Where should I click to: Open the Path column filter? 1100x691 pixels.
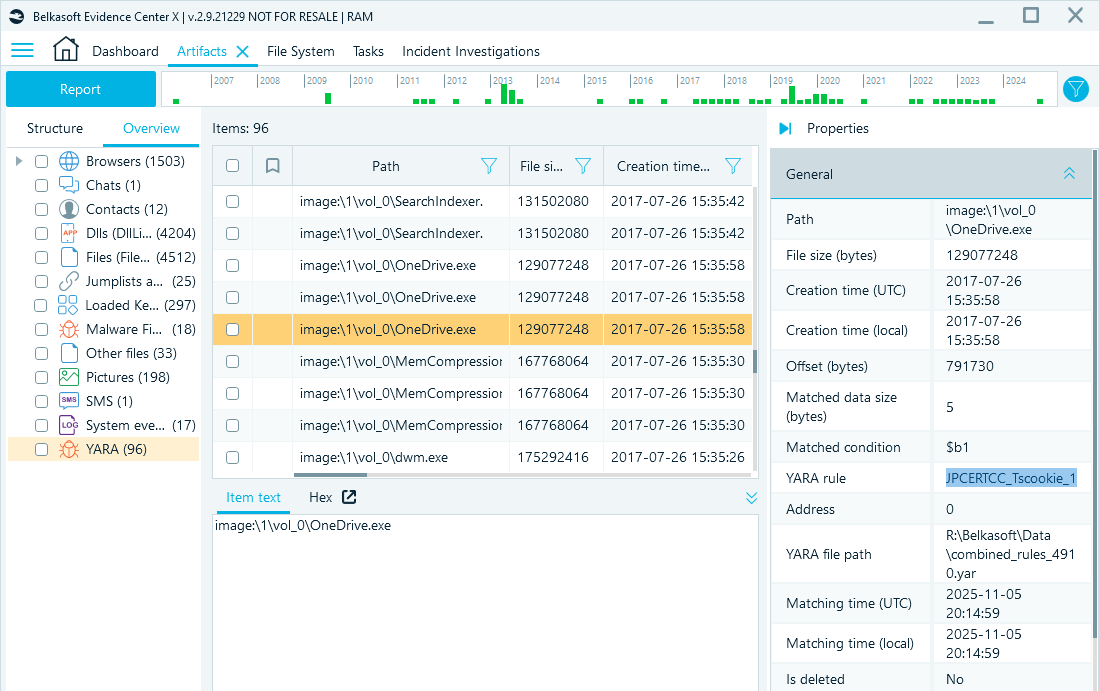(488, 165)
